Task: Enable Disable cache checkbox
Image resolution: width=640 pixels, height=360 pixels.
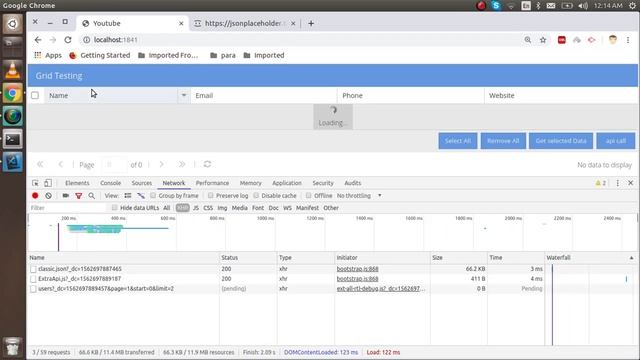Action: (x=256, y=196)
